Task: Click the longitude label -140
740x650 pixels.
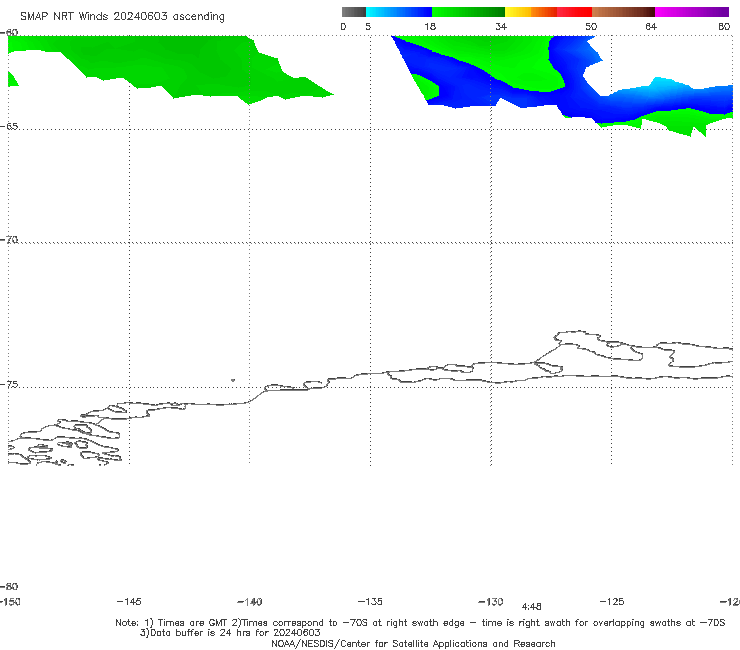Action: (x=250, y=602)
